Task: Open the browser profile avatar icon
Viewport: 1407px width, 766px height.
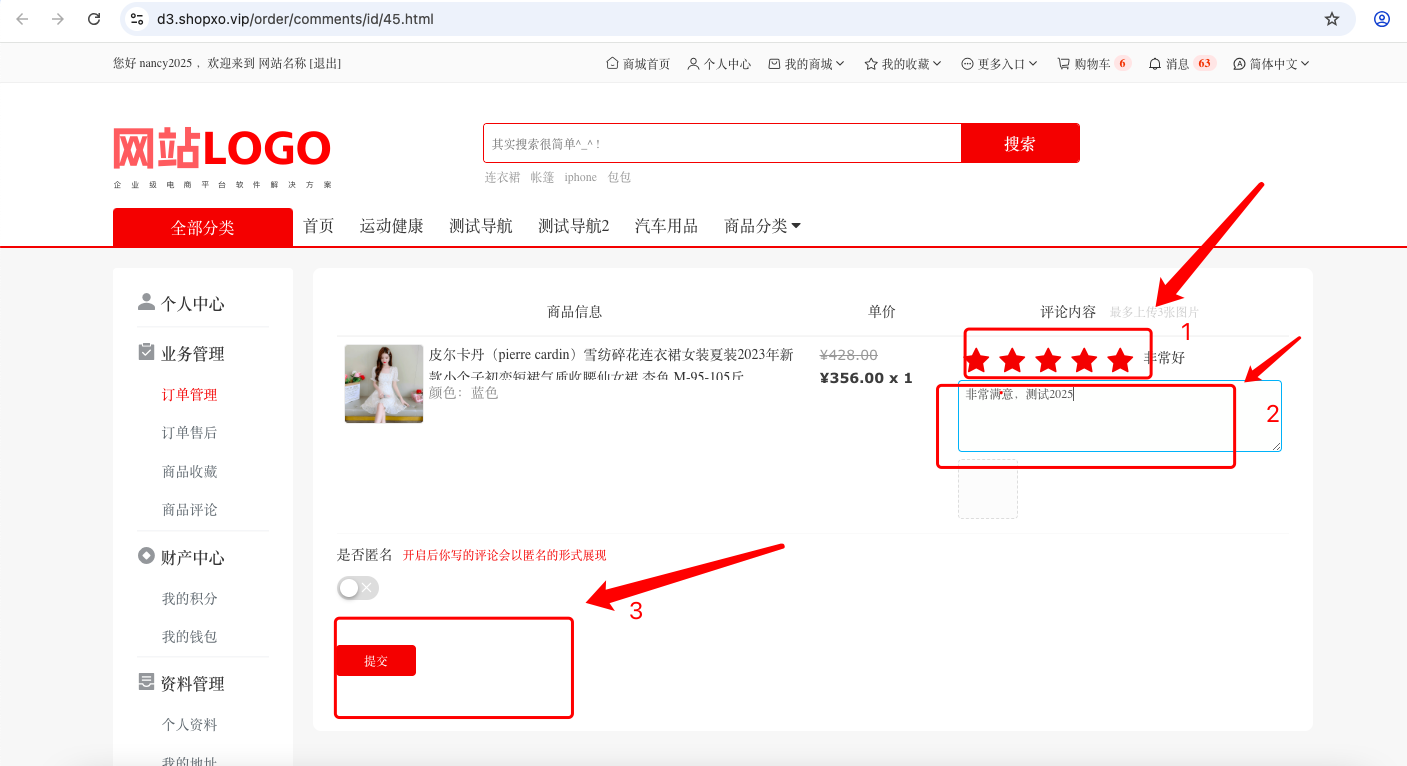Action: pos(1382,19)
